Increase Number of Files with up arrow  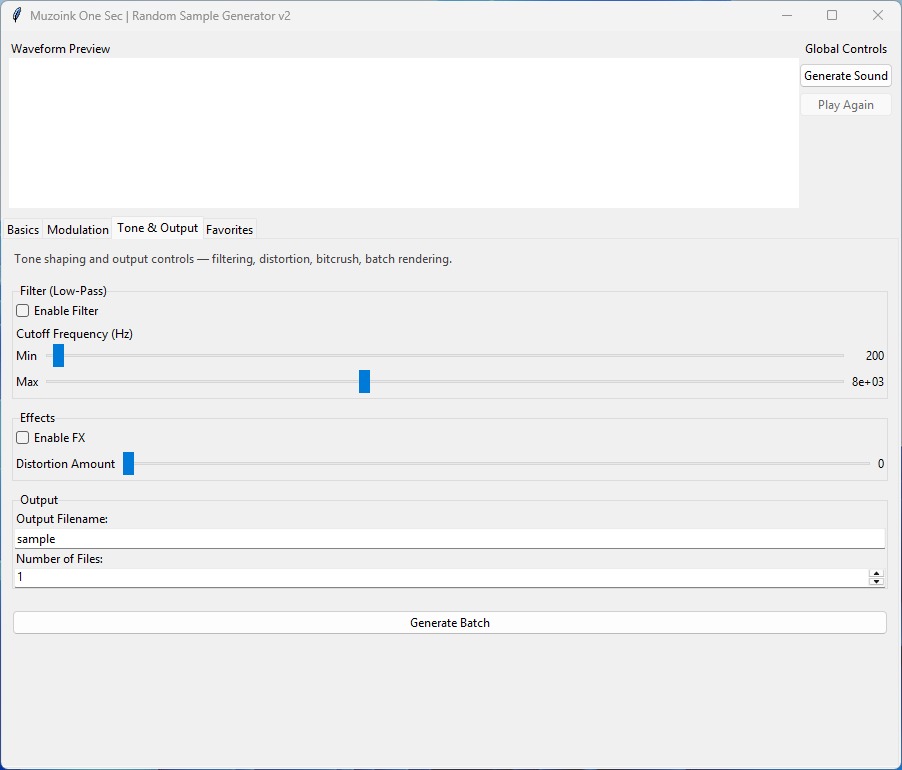coord(876,573)
